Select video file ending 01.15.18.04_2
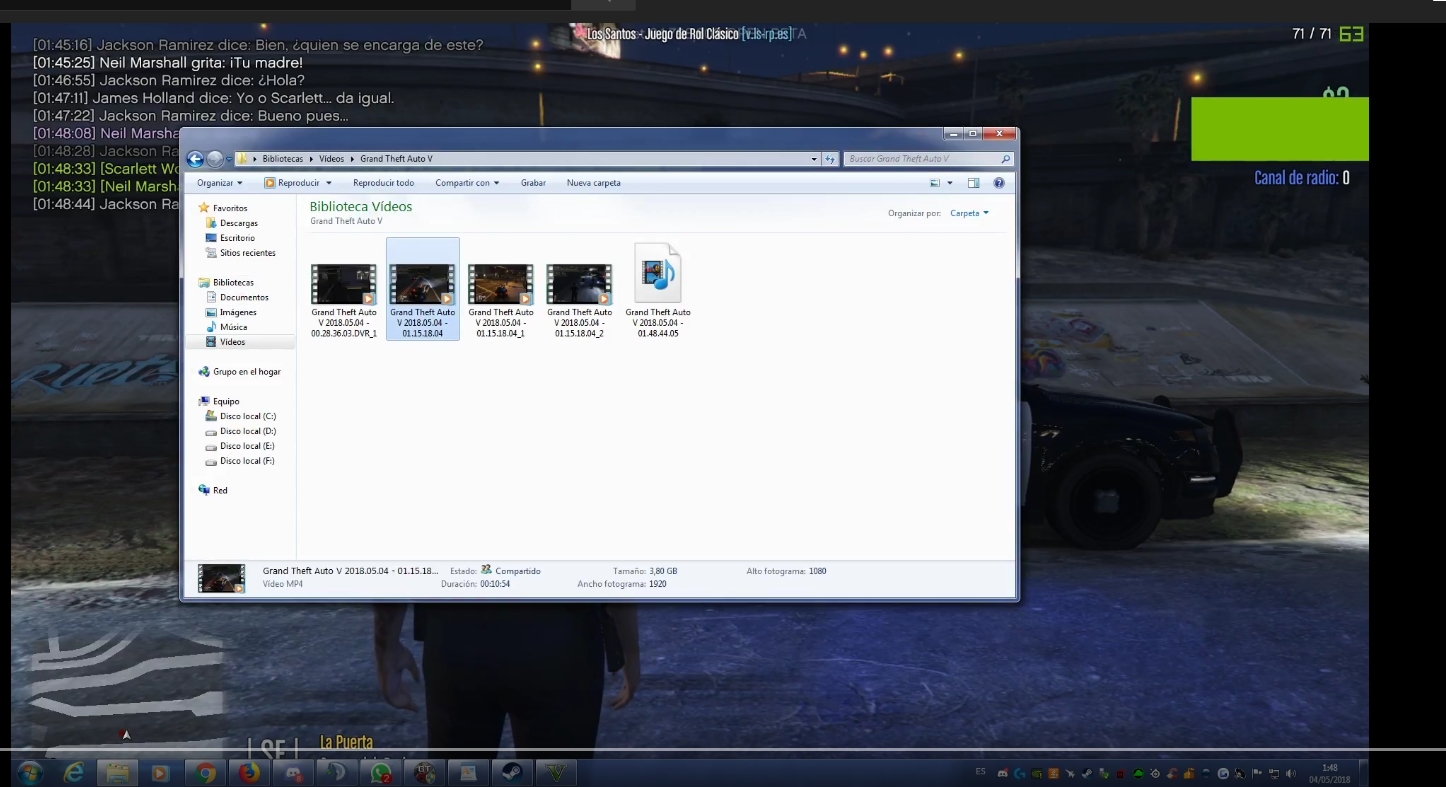This screenshot has height=787, width=1446. pos(579,300)
